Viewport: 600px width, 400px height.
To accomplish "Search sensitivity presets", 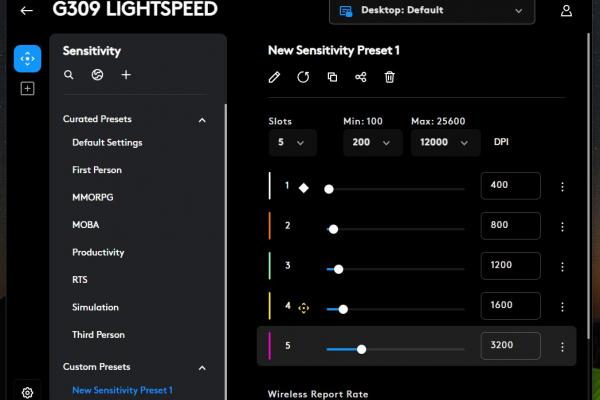I will tap(68, 75).
